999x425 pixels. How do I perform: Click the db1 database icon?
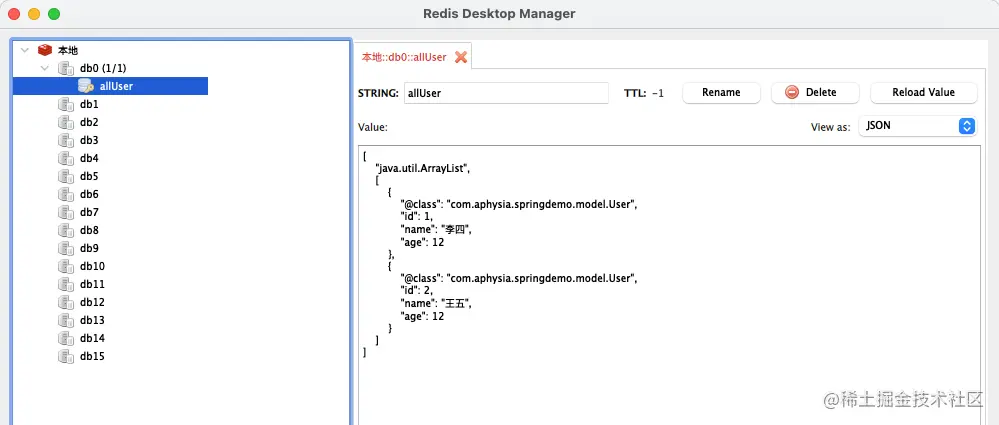tap(66, 104)
